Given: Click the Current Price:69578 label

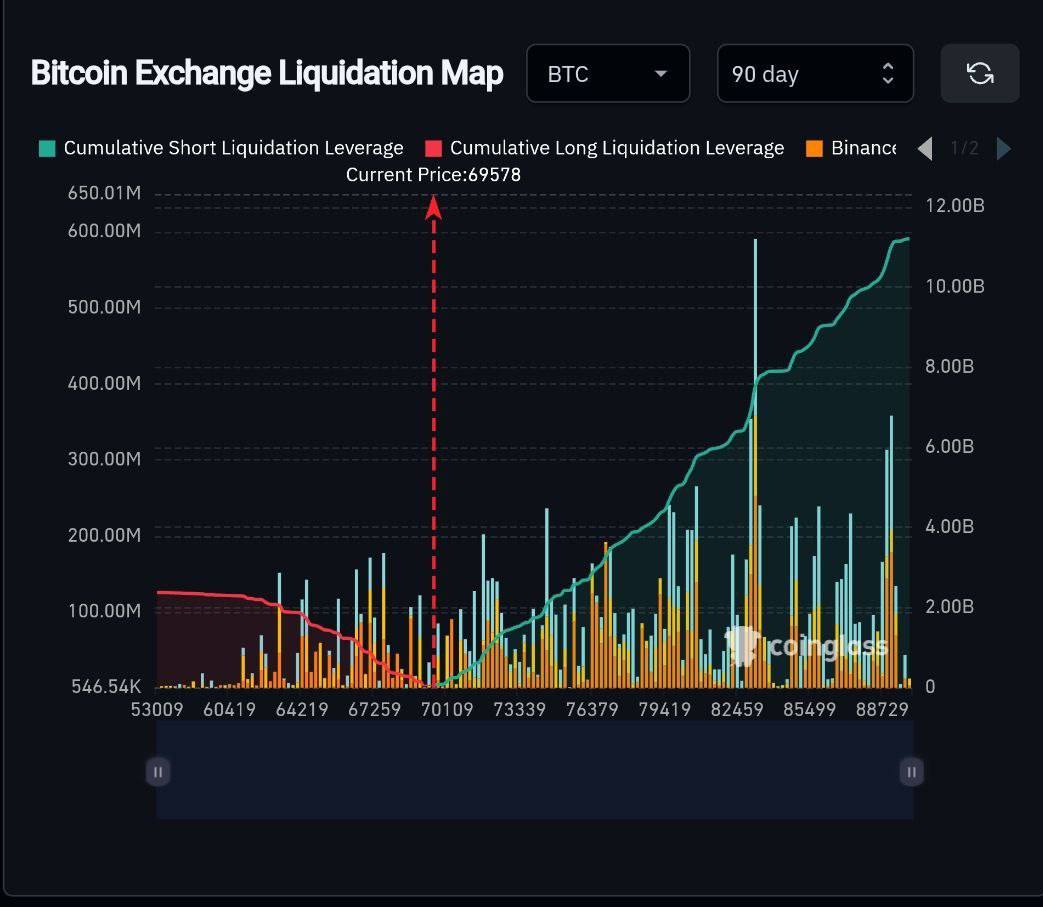Looking at the screenshot, I should click(x=433, y=175).
